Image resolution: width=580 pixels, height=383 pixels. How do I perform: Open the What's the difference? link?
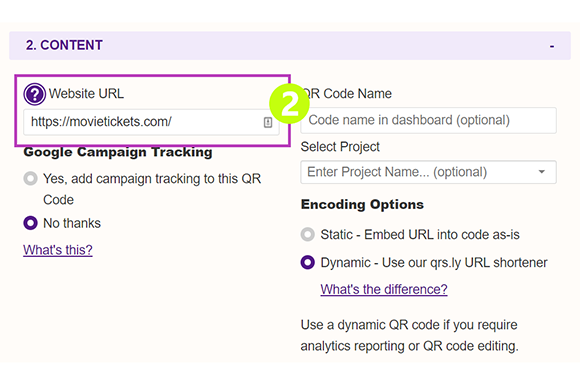pyautogui.click(x=384, y=289)
